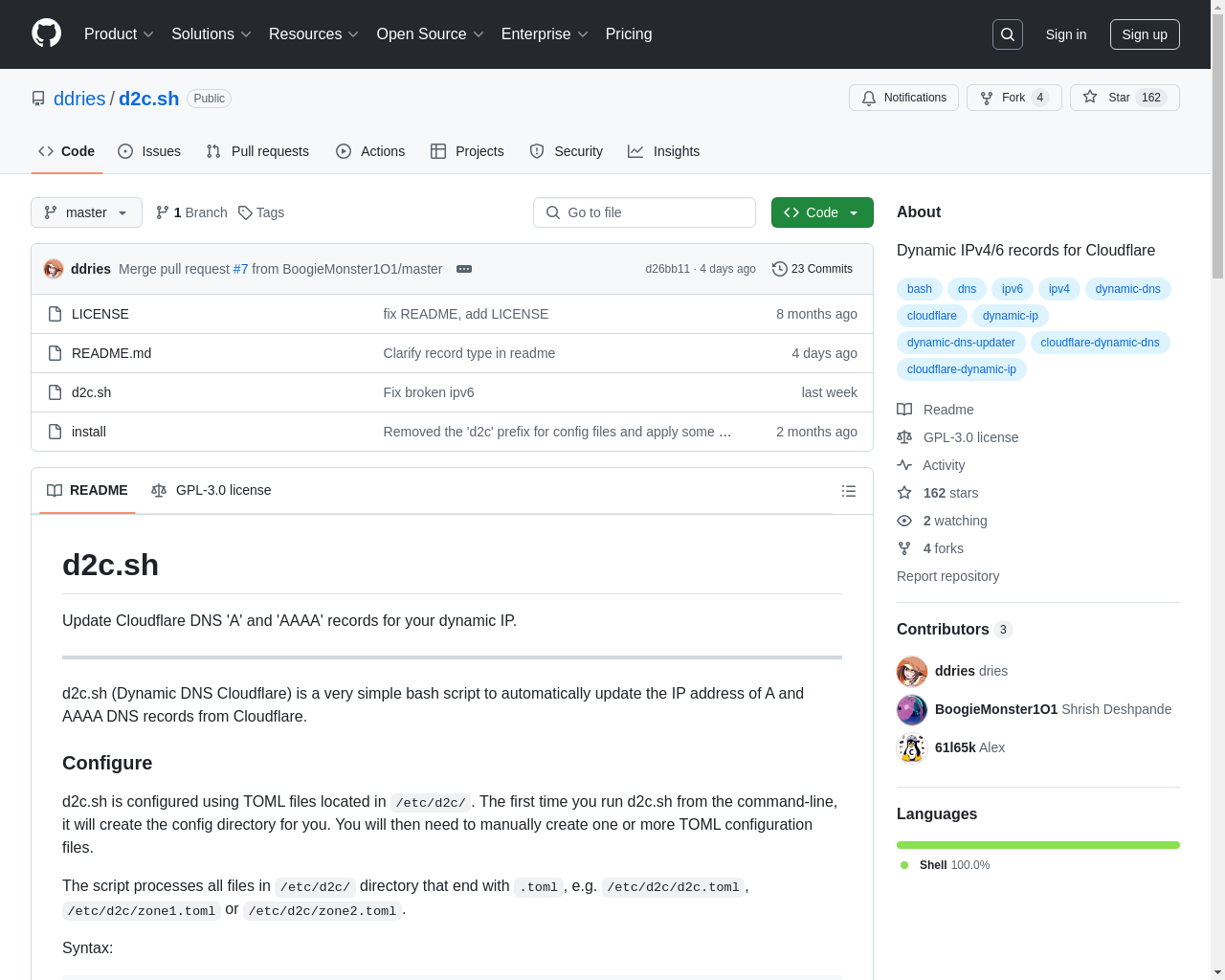
Task: Open the green Code dropdown
Action: (x=822, y=212)
